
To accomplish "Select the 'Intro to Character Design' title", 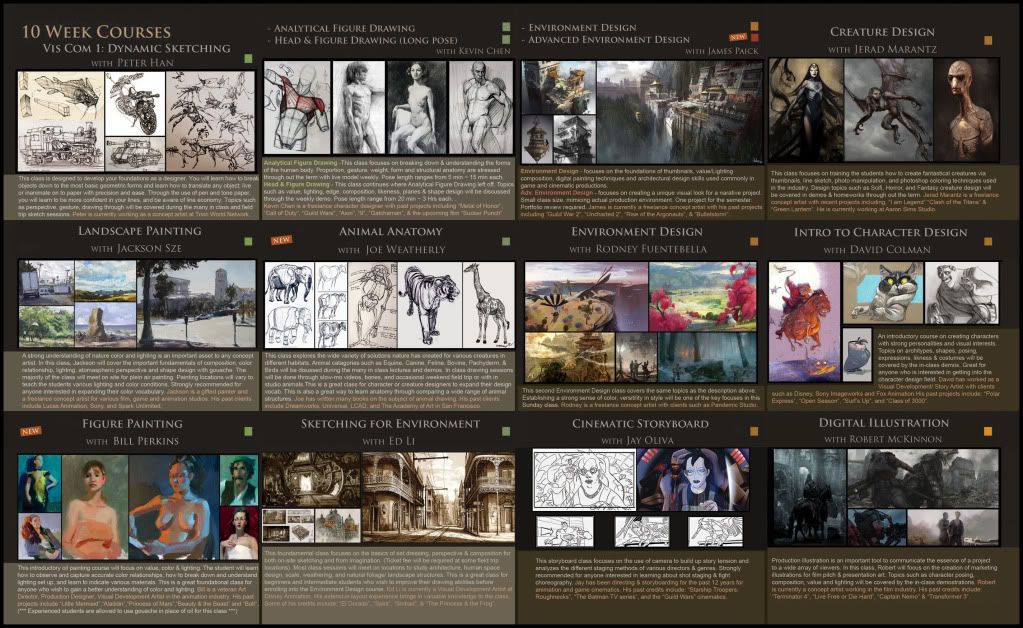I will [880, 232].
